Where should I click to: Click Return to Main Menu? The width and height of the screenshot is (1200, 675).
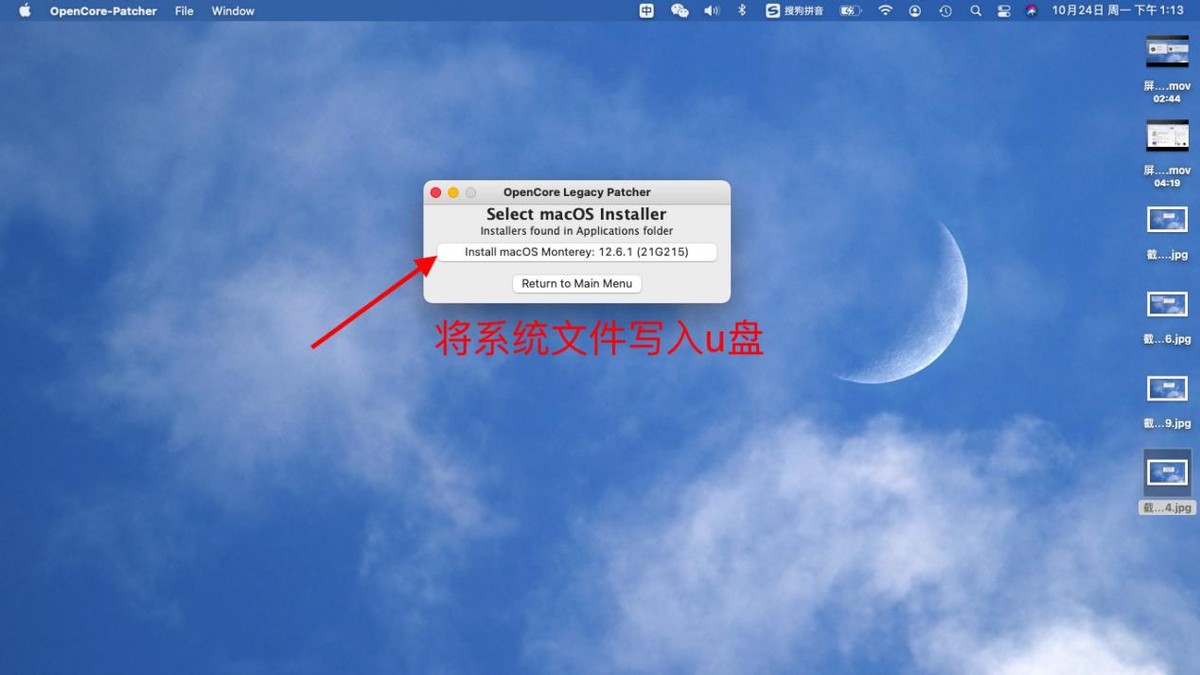(577, 283)
